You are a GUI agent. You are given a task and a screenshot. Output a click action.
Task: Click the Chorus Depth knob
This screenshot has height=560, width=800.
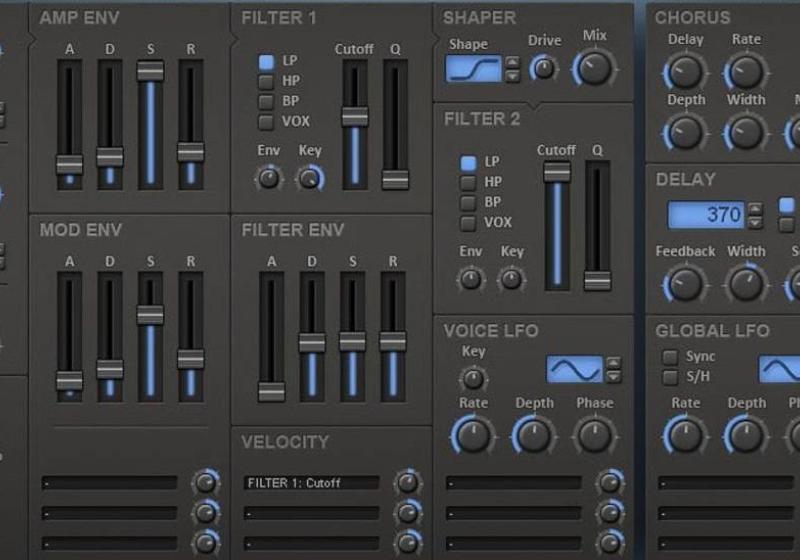point(685,133)
